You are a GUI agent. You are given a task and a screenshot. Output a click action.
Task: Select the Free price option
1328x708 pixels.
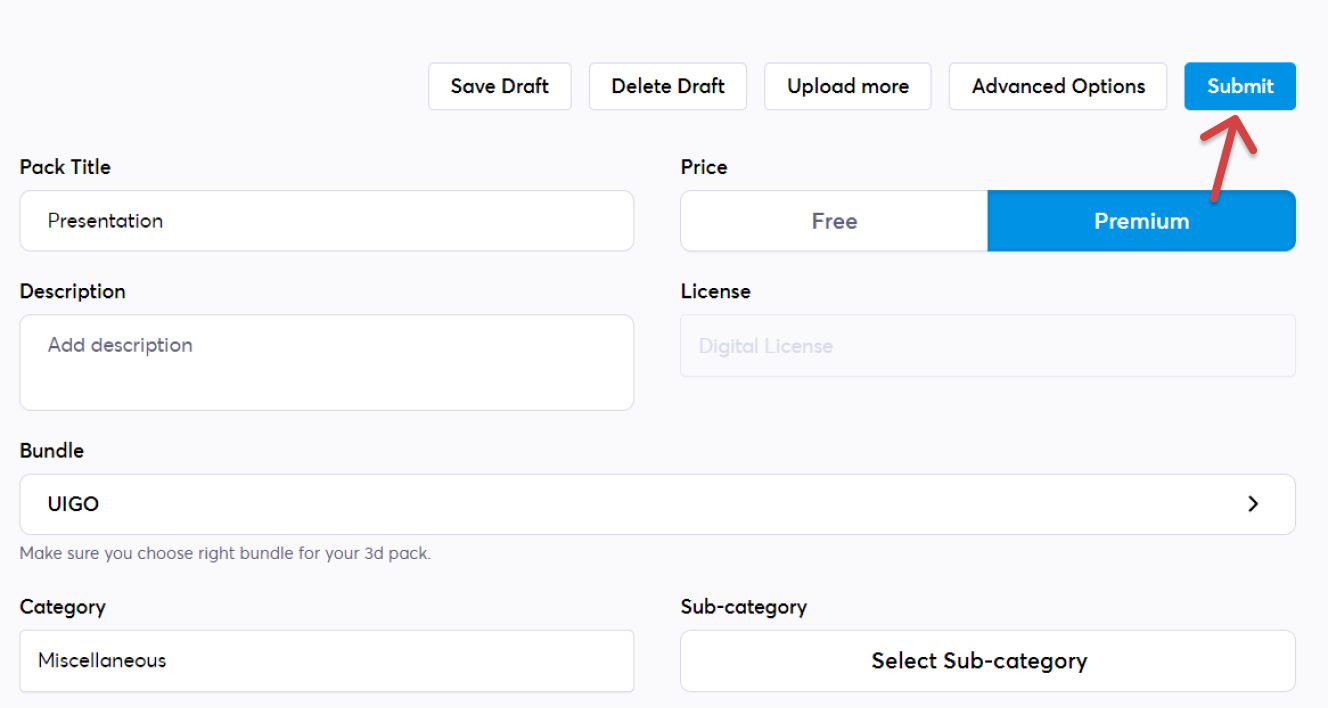[834, 221]
